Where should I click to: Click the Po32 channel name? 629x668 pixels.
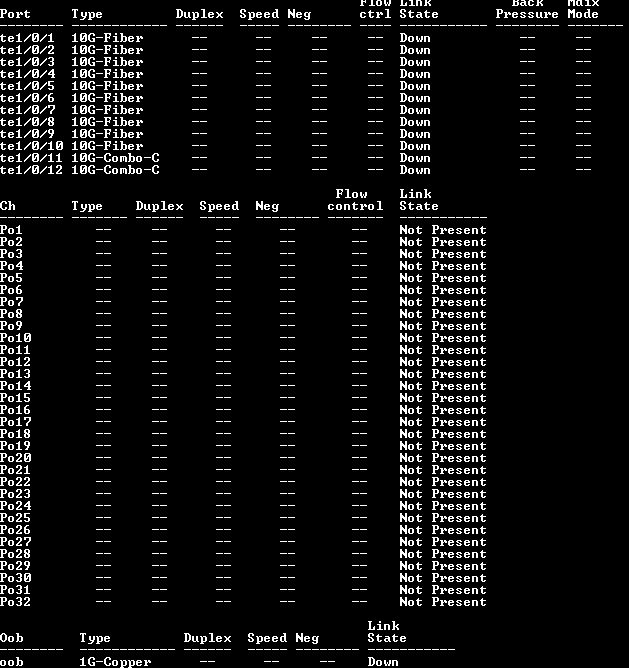coord(15,602)
